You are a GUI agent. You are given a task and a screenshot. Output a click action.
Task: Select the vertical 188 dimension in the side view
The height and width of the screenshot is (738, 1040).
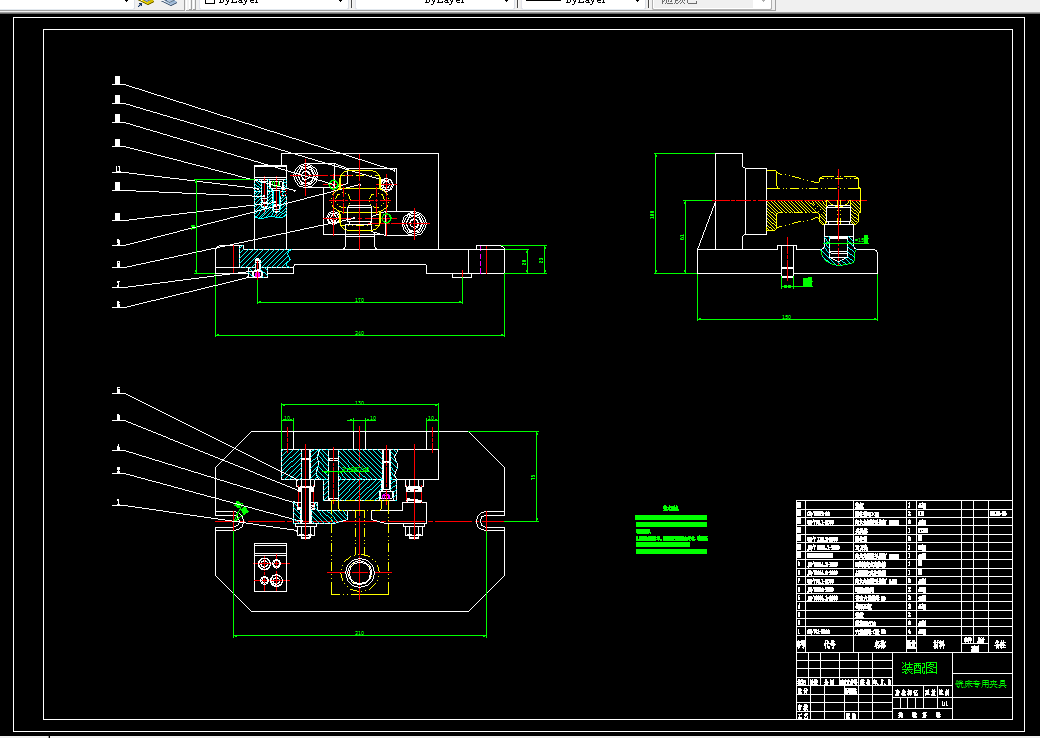[652, 214]
